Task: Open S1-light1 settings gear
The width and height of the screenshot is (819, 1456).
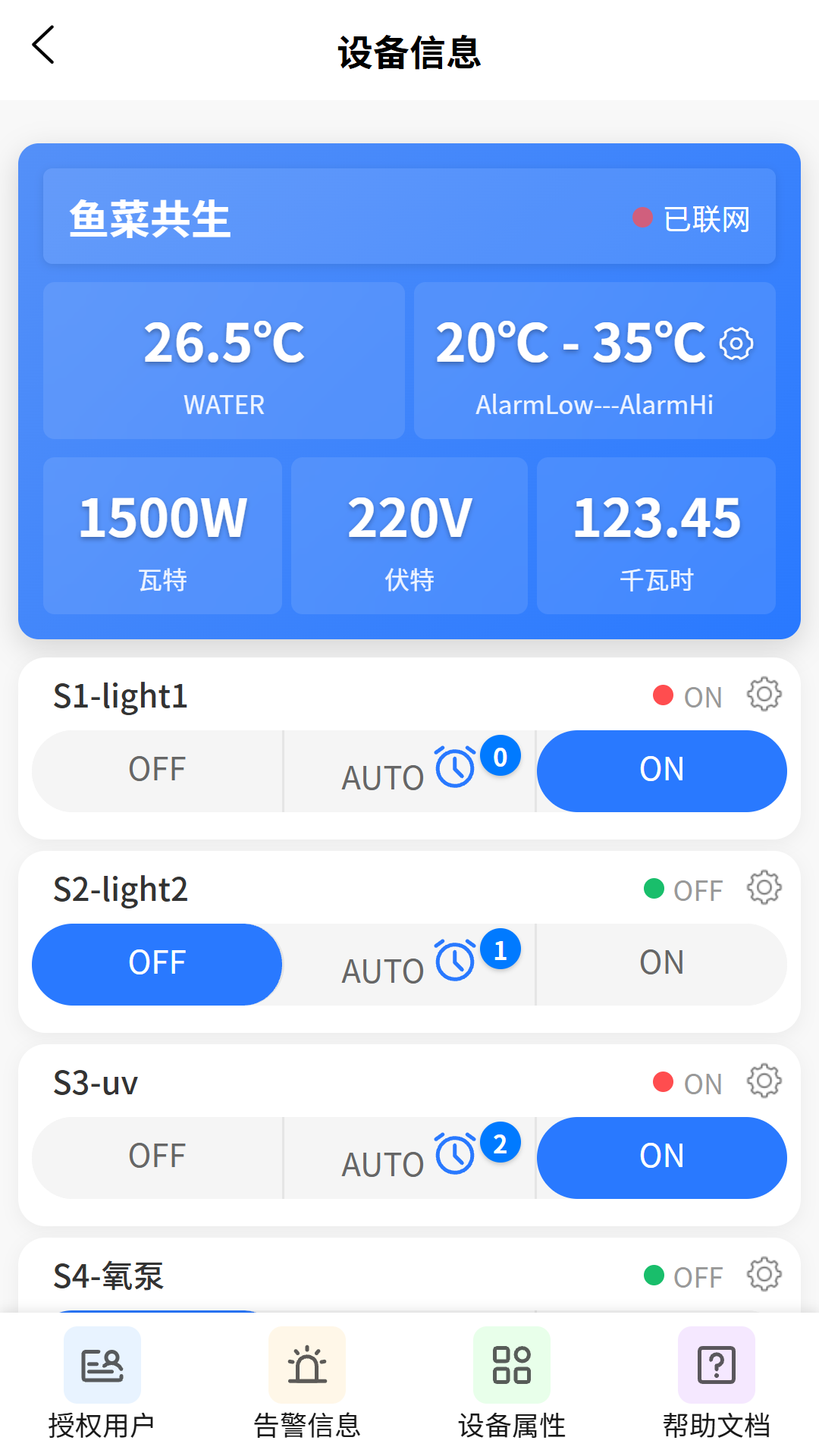Action: point(764,694)
